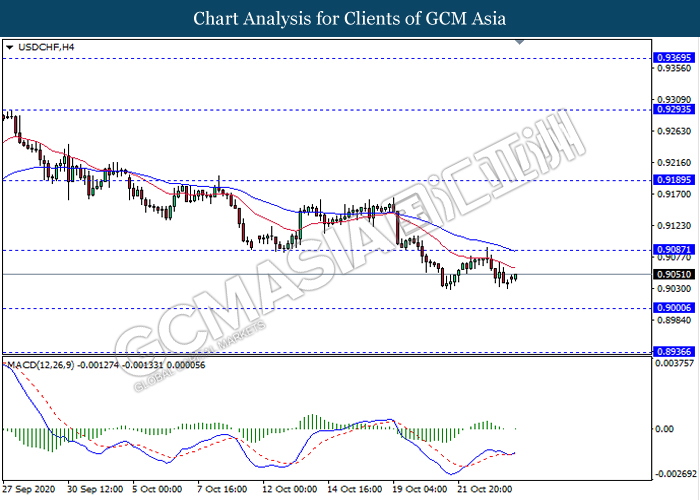700x500 pixels.
Task: Click the MACD scale value 0.003757
Action: click(674, 363)
